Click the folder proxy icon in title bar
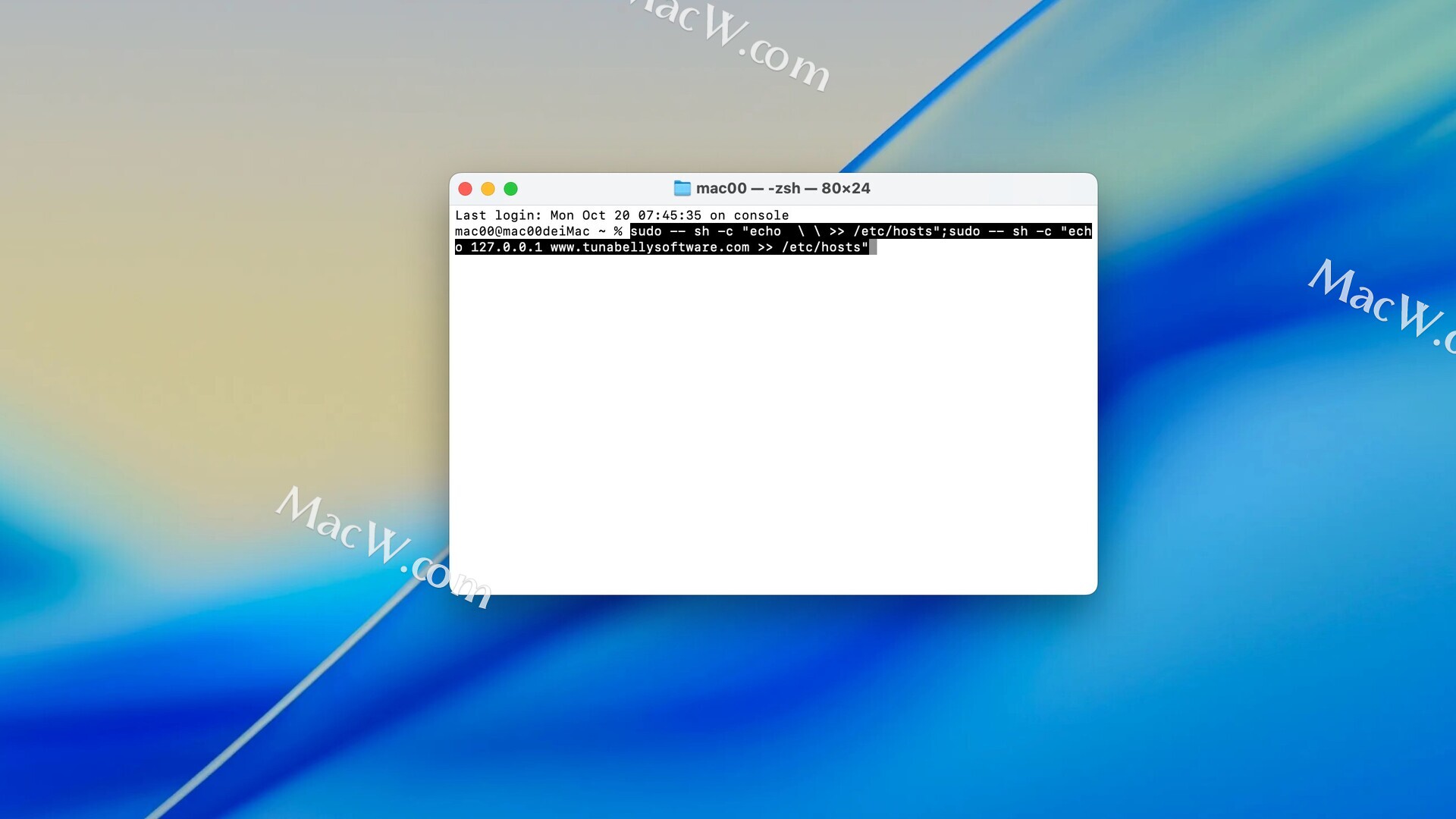 682,188
